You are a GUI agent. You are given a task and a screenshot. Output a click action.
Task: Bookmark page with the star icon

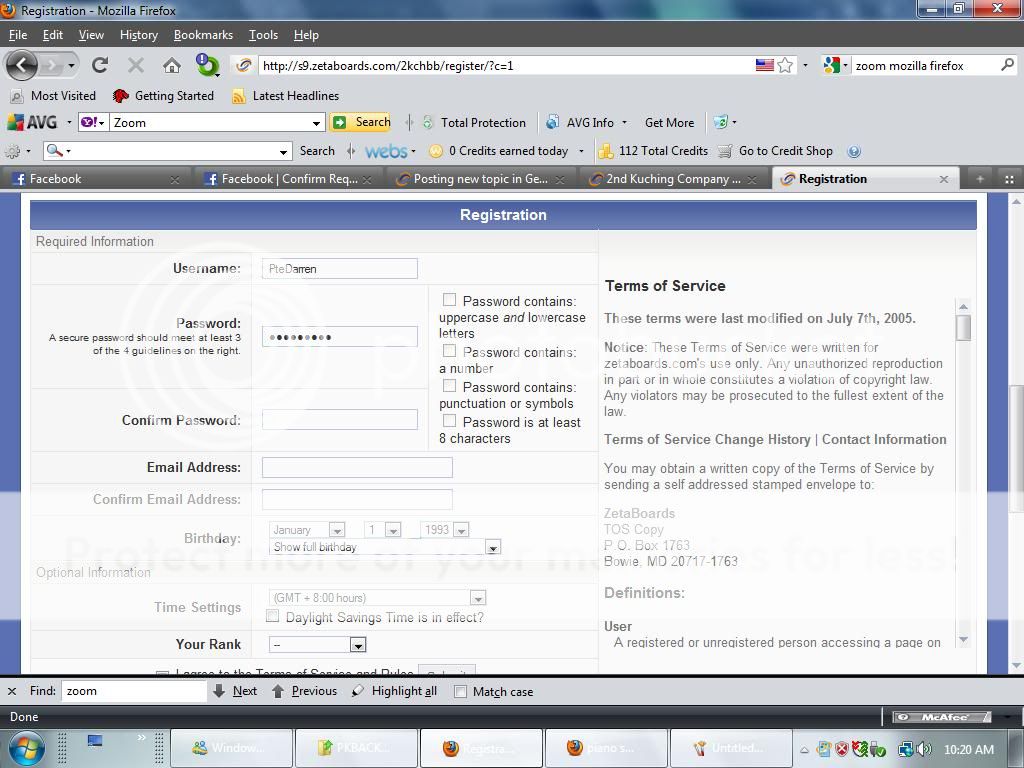tap(786, 65)
